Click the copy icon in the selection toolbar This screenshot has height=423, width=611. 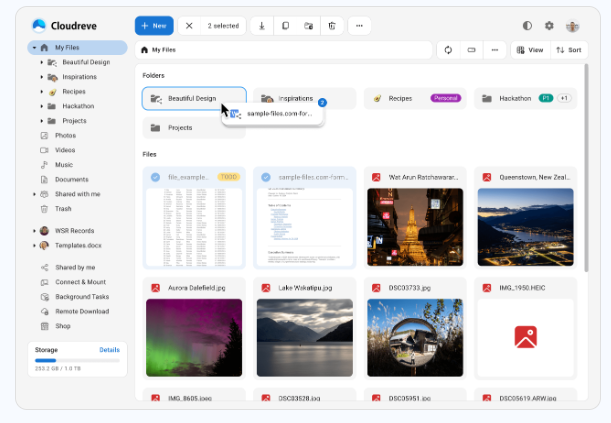(285, 26)
